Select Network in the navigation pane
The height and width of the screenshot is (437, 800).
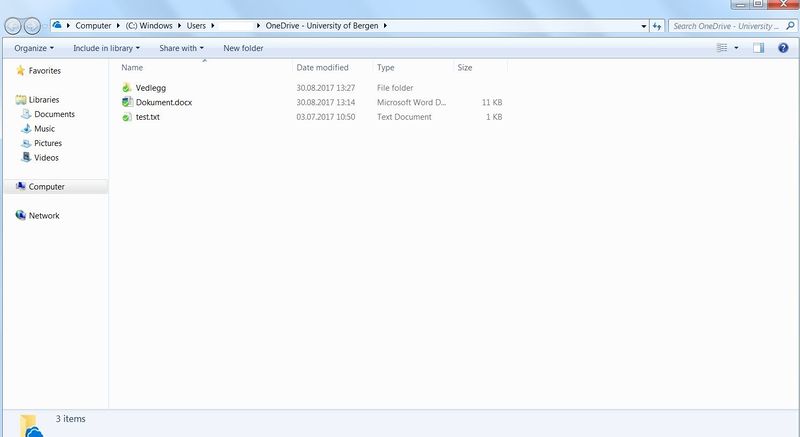tap(44, 216)
